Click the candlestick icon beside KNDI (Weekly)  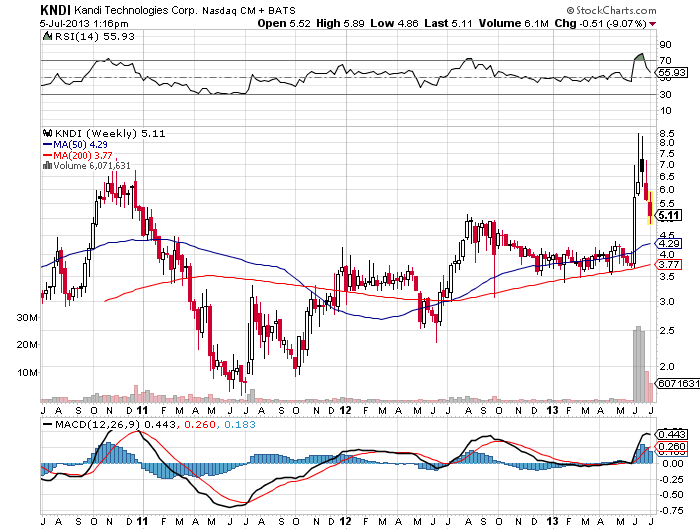tap(47, 133)
